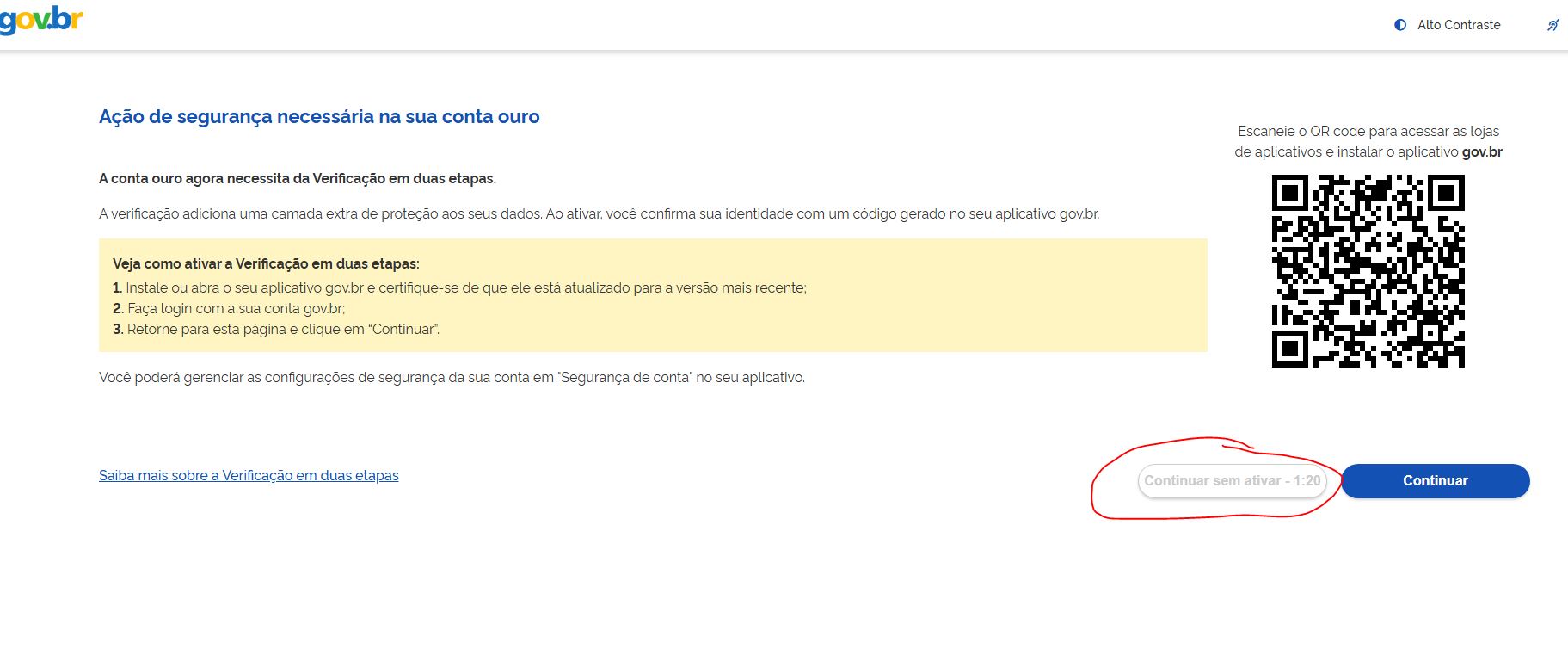1568x655 pixels.
Task: Click Continuar sem ativar button
Action: coord(1232,480)
